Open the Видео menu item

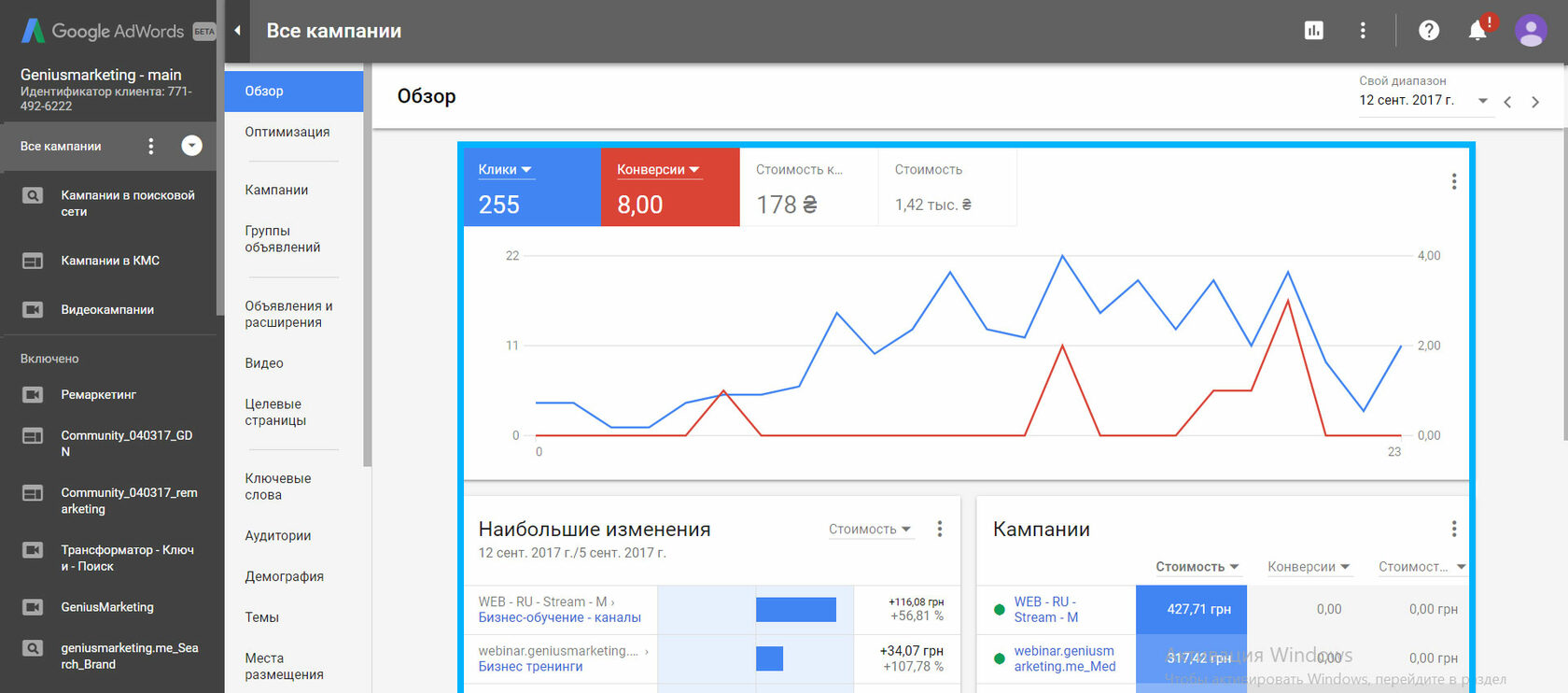click(x=264, y=363)
